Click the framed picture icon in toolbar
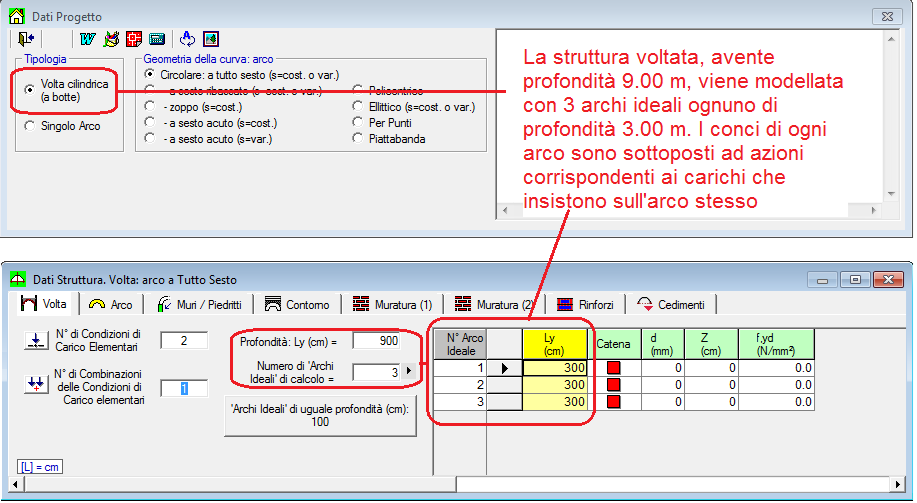 pyautogui.click(x=210, y=39)
